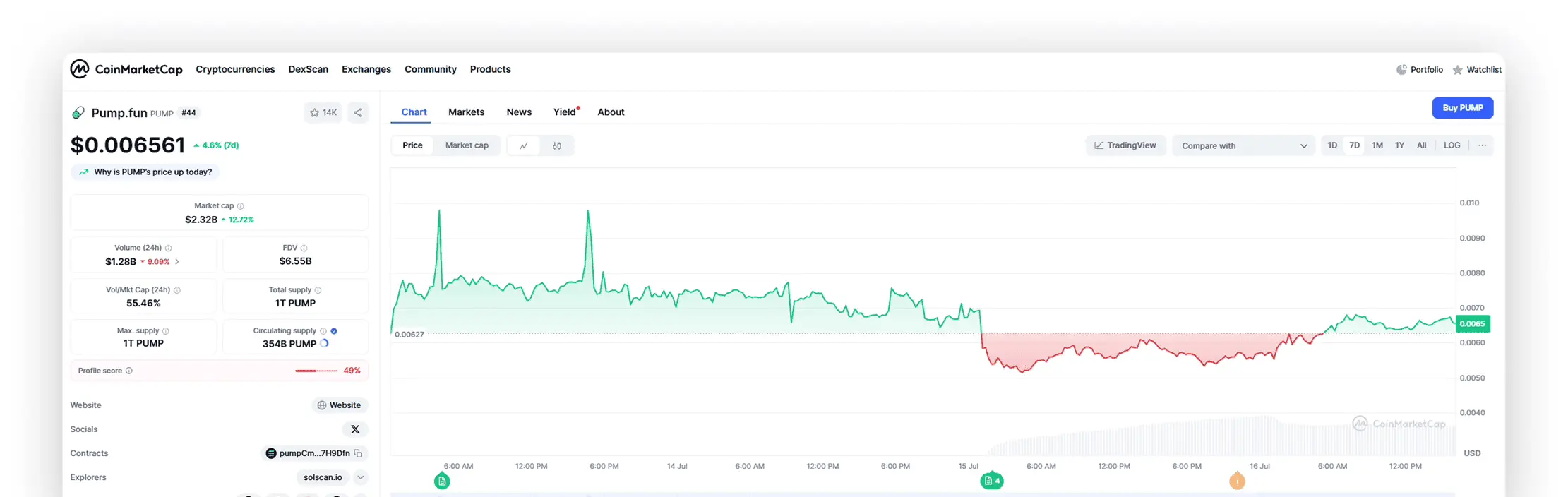
Task: Copy the pumpCm...7H9Dfn contract address
Action: 359,453
